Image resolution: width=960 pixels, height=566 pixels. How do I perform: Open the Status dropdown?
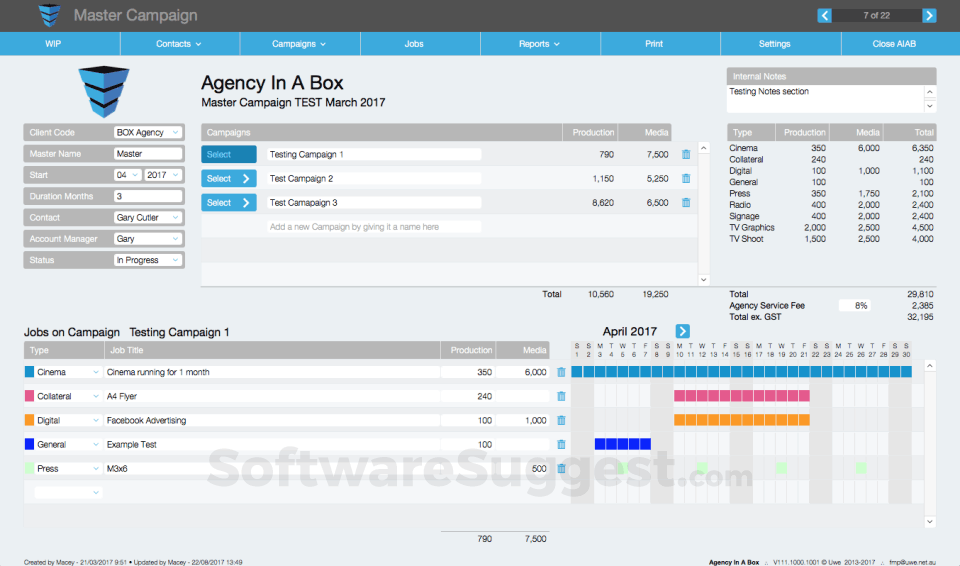pos(148,260)
